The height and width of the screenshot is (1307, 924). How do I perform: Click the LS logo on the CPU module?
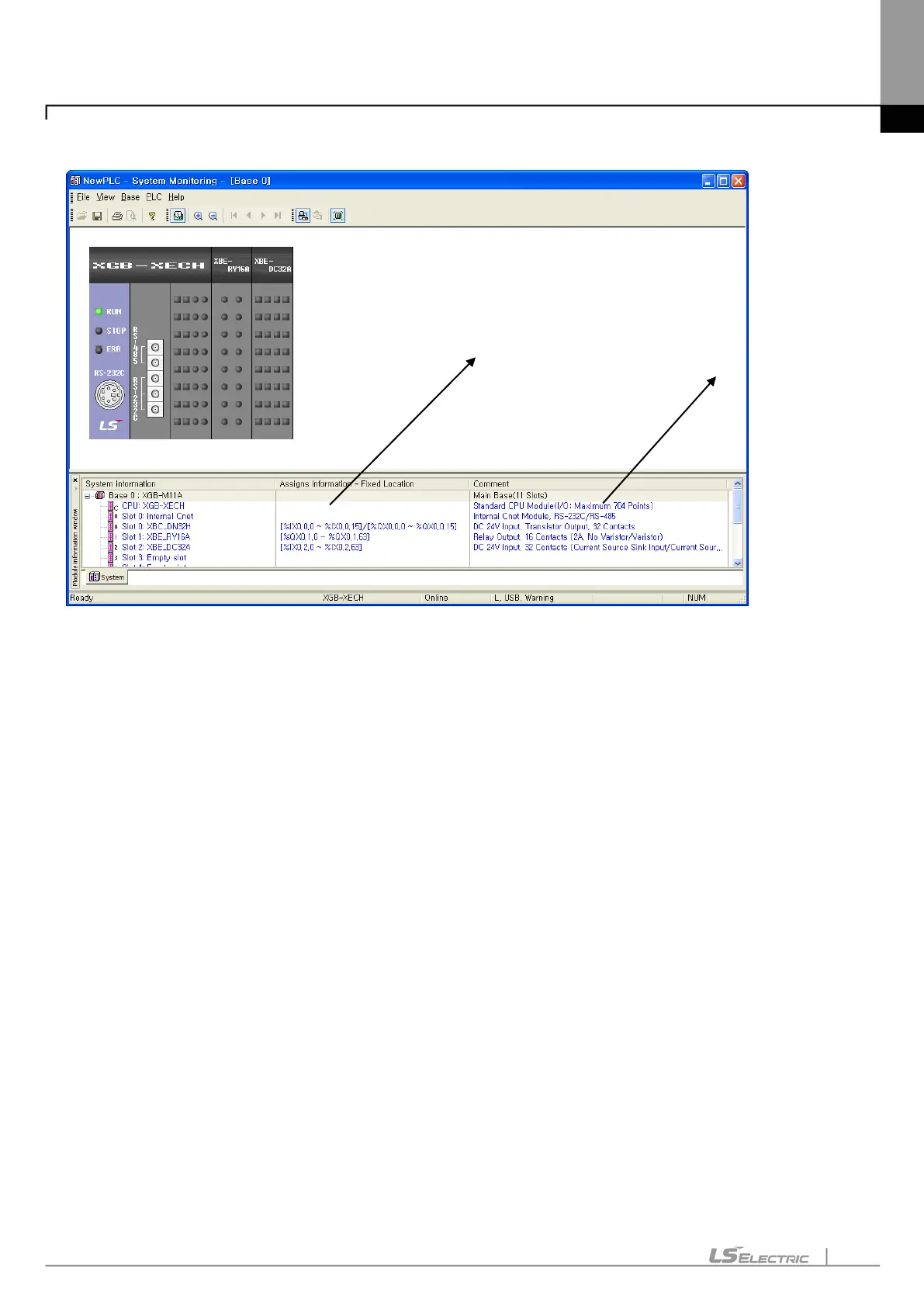[109, 425]
